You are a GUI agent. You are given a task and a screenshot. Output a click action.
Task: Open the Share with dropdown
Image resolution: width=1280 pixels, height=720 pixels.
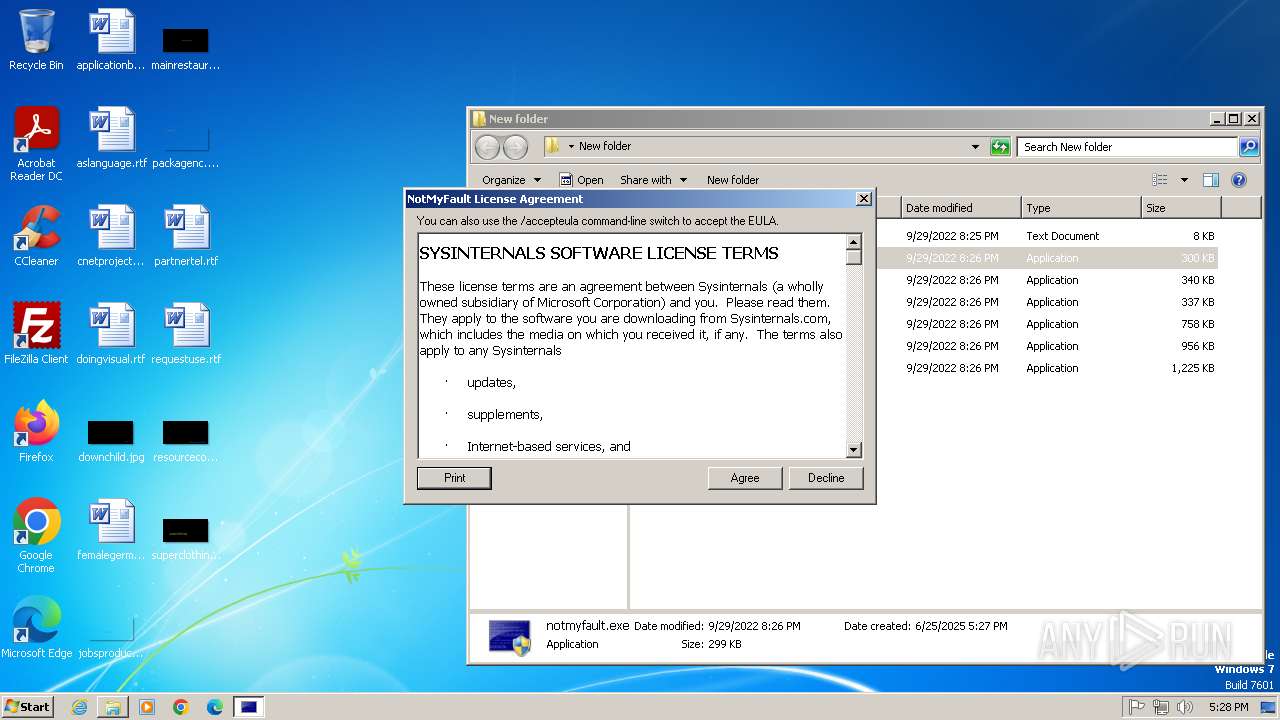coord(654,180)
